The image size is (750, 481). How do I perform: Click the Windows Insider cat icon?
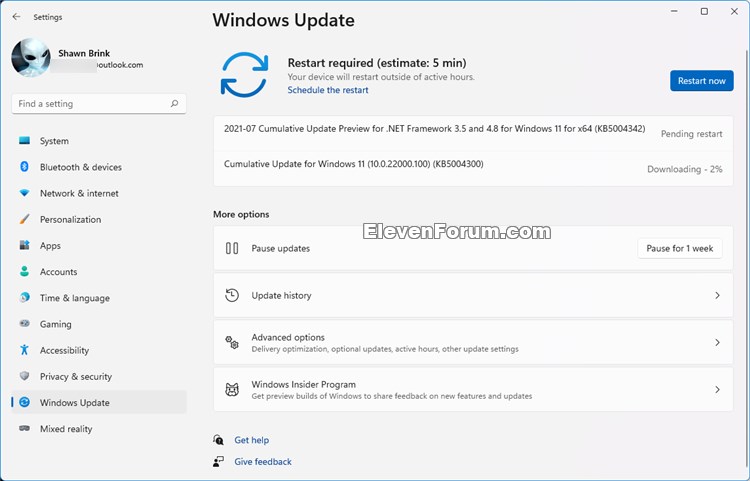pyautogui.click(x=232, y=389)
